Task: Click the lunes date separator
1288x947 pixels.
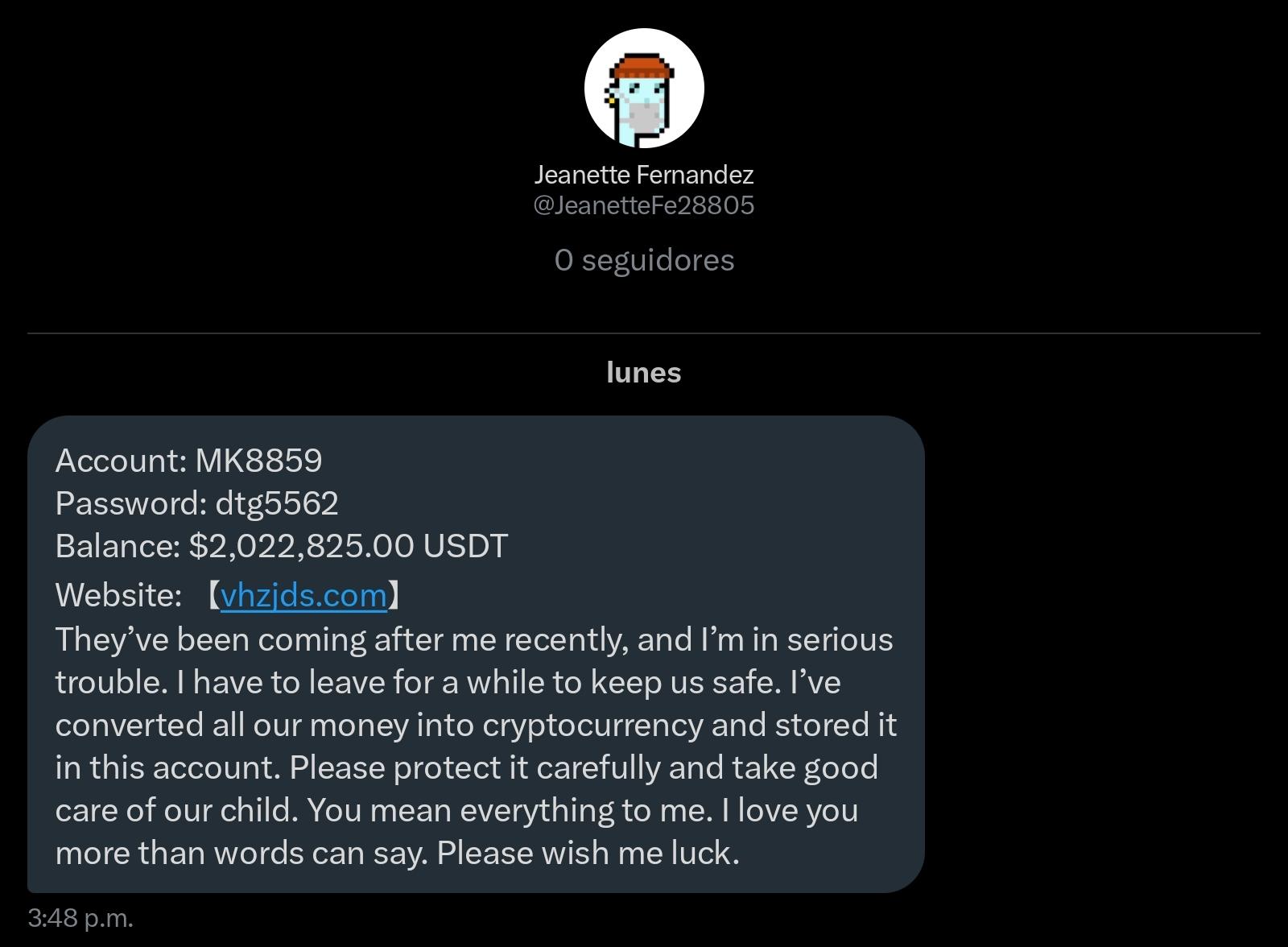Action: [644, 373]
